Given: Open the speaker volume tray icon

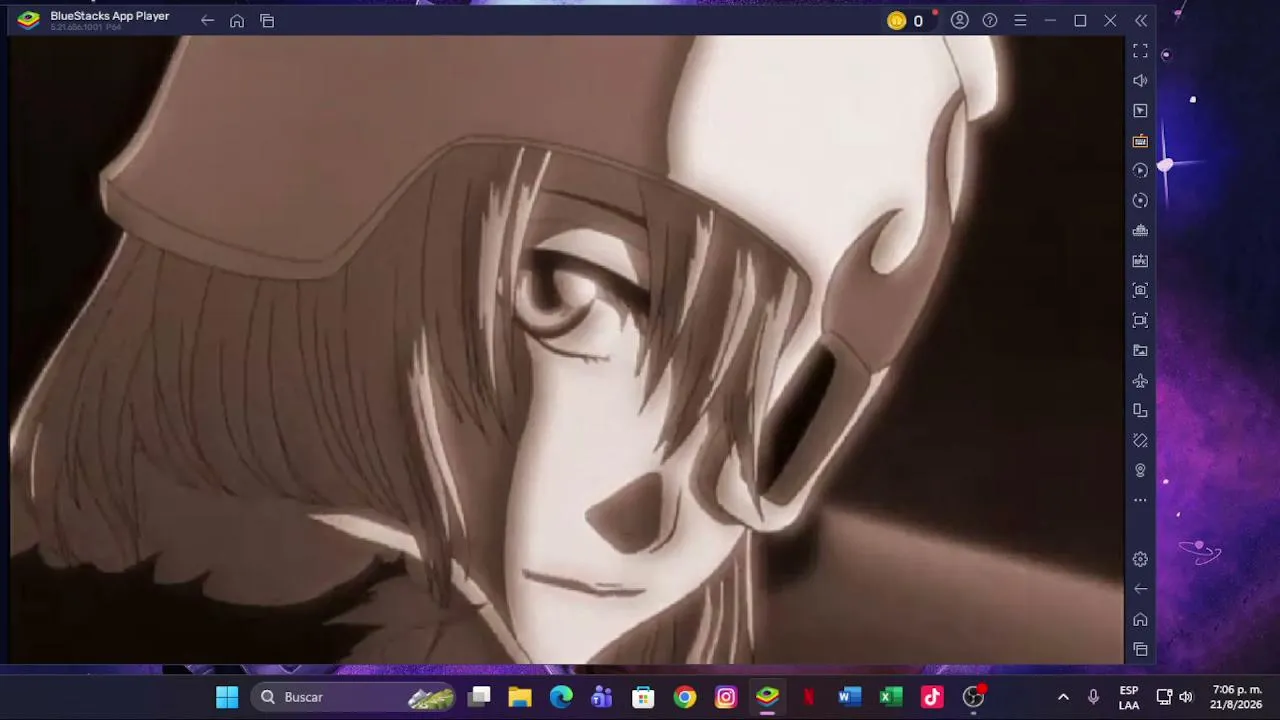Looking at the screenshot, I should point(1186,697).
